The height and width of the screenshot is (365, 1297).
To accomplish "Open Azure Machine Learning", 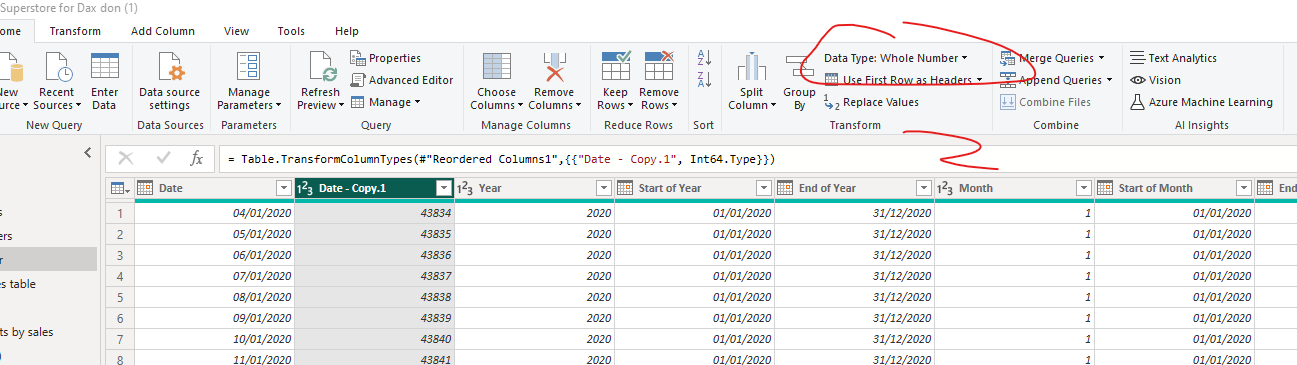I will pyautogui.click(x=1201, y=102).
